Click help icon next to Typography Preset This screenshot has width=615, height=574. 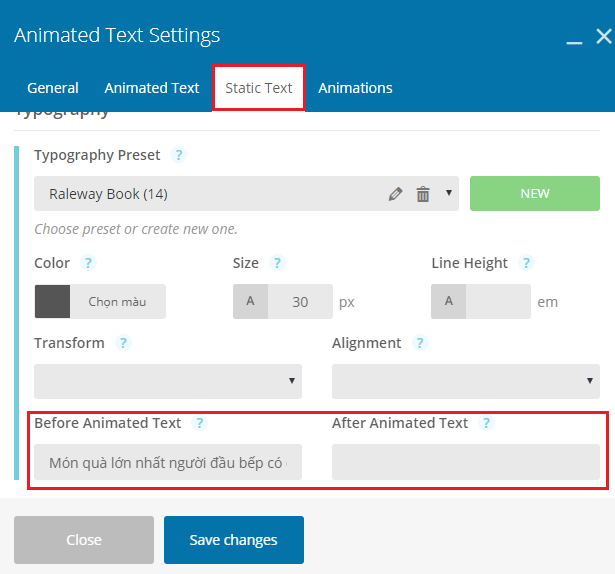click(x=178, y=155)
